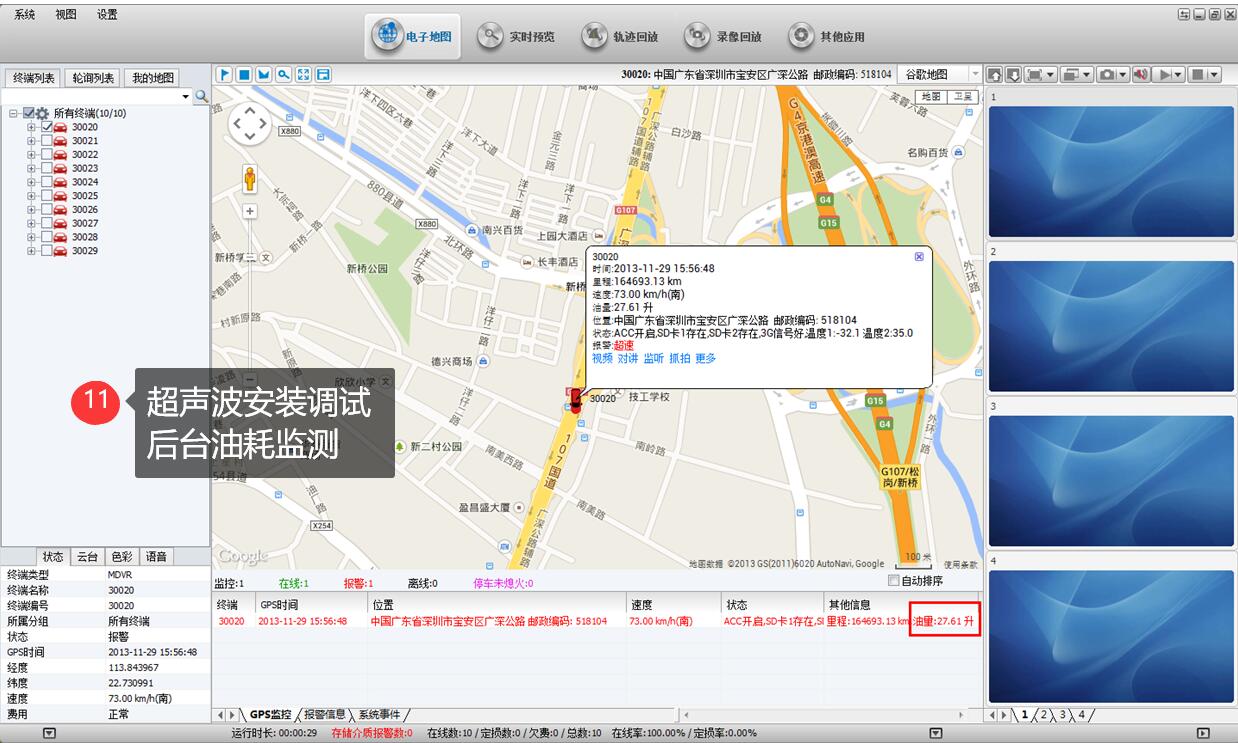Image resolution: width=1238 pixels, height=743 pixels.
Task: Click the muted speaker icon in video toolbar
Action: pos(1140,75)
